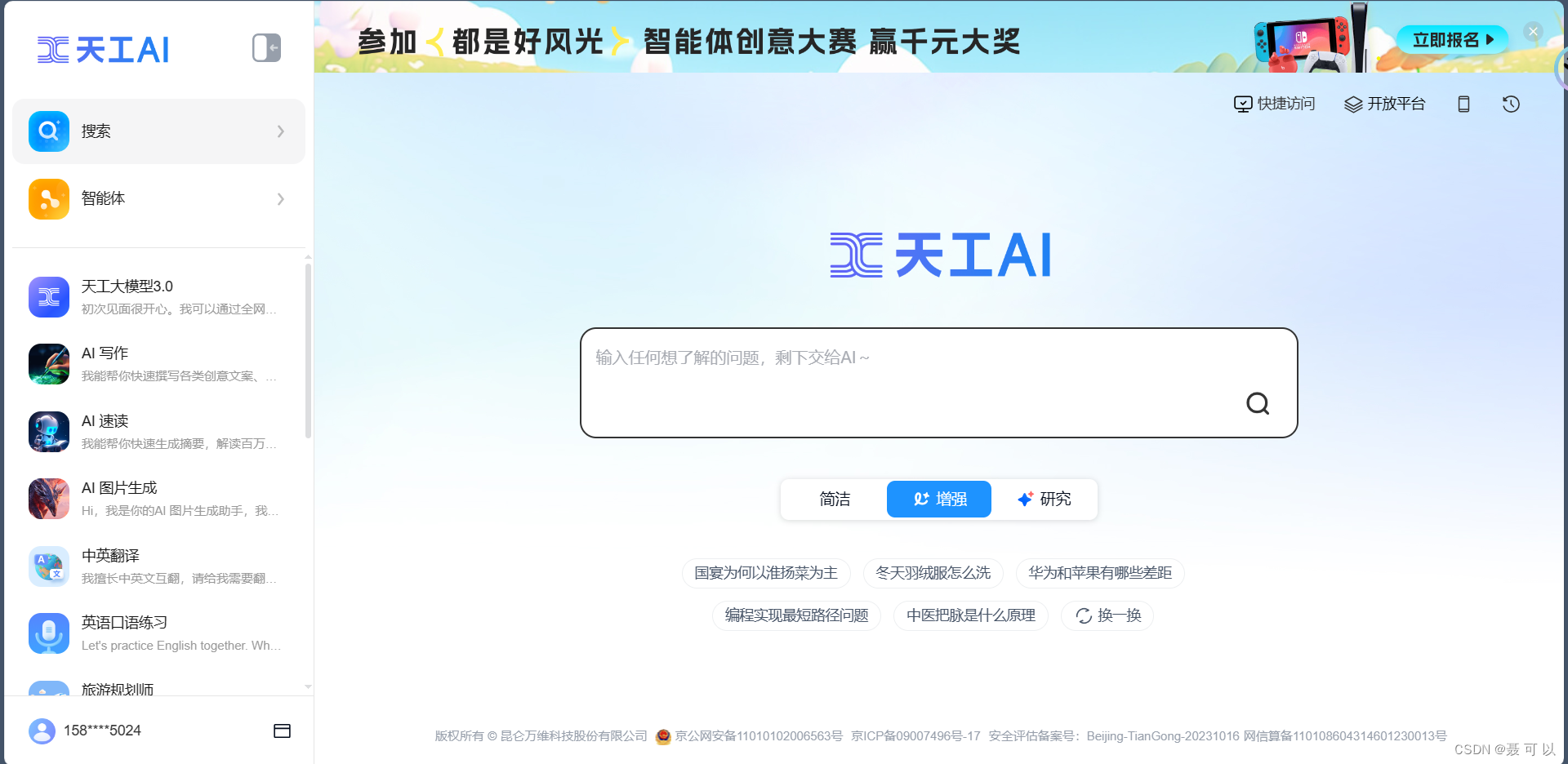Click the refresh icon in 换一换
The image size is (1568, 764).
click(x=1084, y=615)
